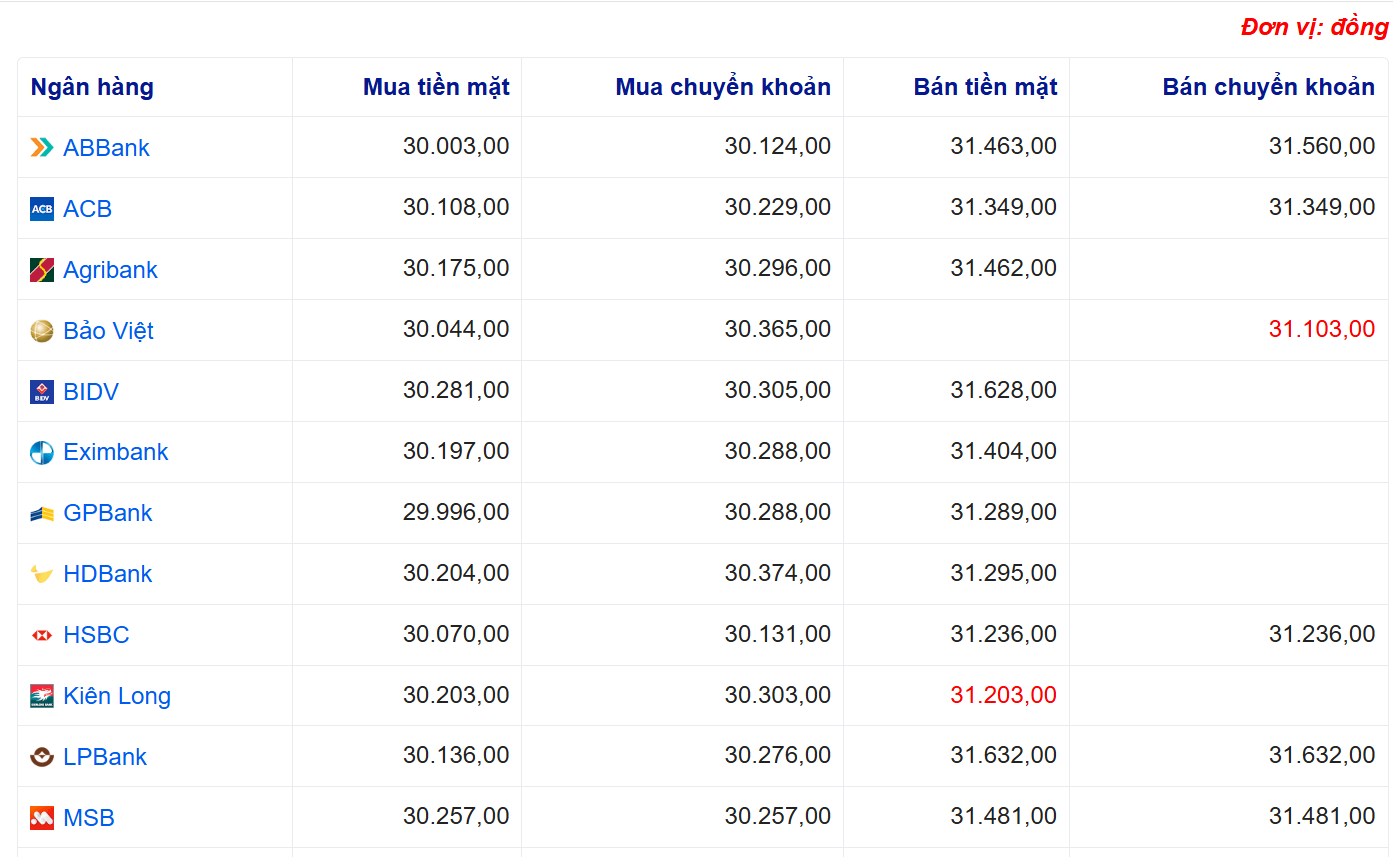This screenshot has width=1393, height=857.
Task: Open the ABBank link
Action: coord(106,148)
